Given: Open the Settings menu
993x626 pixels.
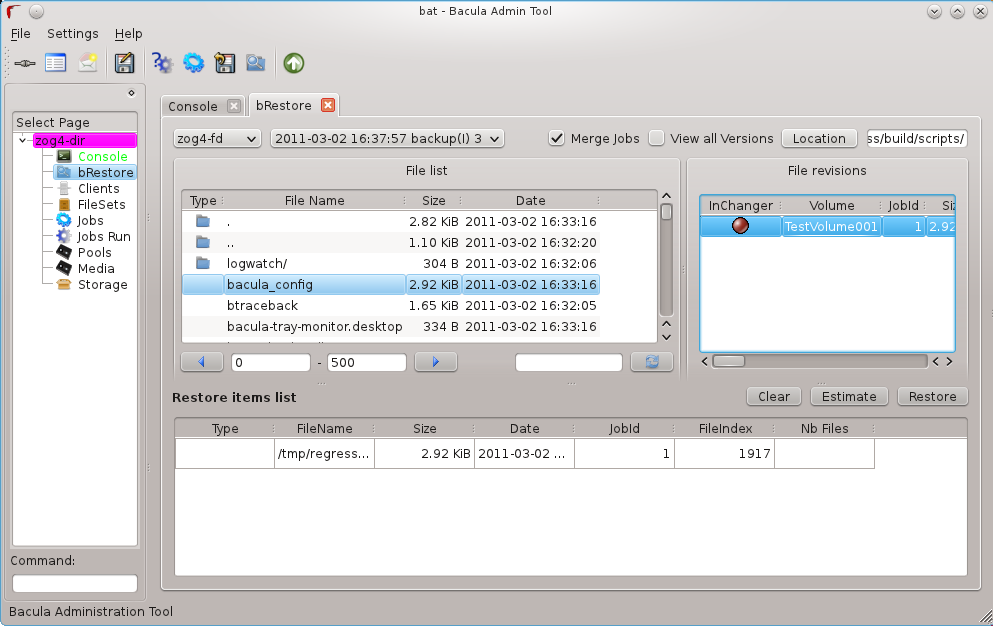Looking at the screenshot, I should click(x=72, y=33).
